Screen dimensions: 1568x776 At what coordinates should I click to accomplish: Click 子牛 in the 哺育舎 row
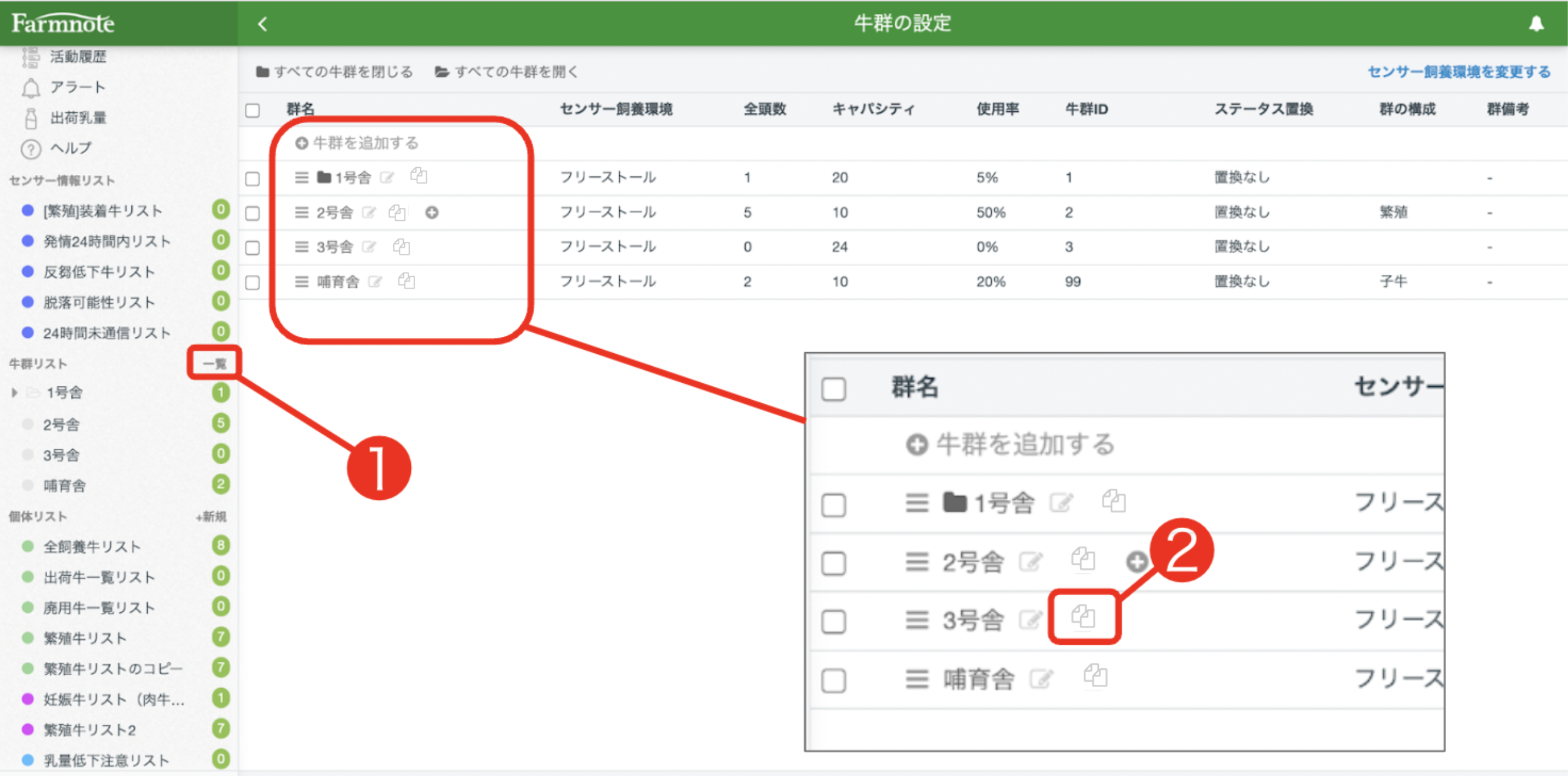coord(1393,281)
